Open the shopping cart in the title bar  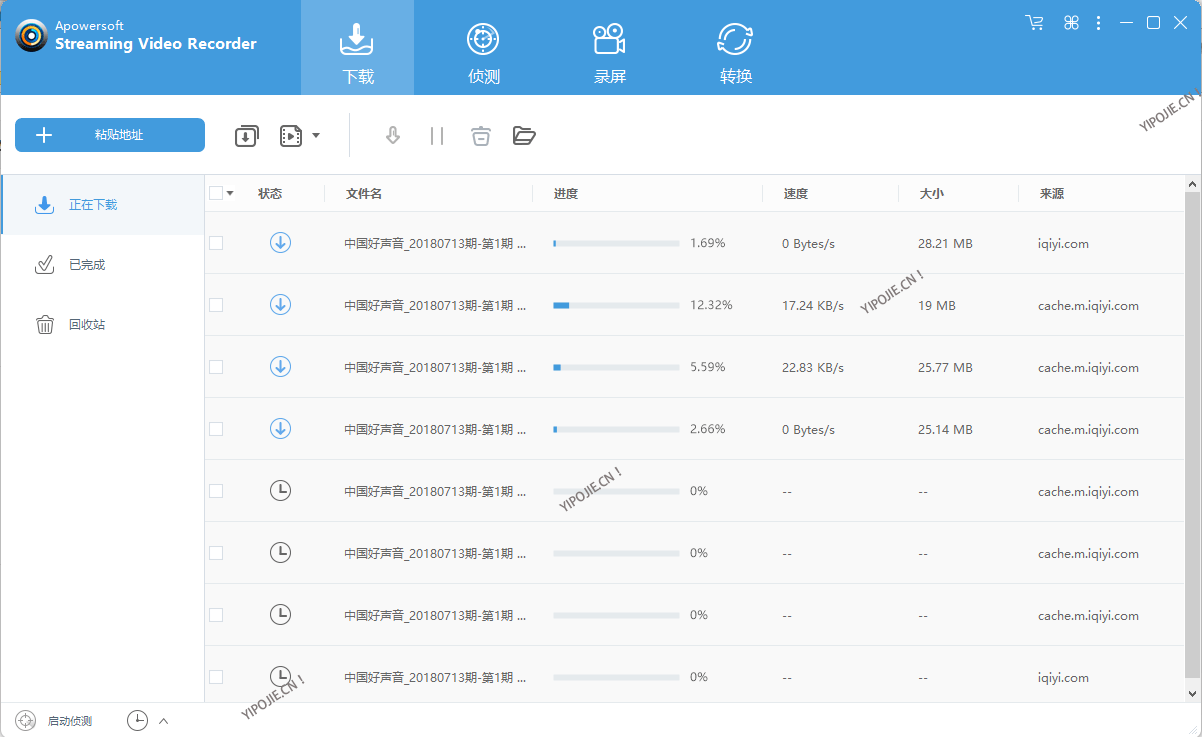pos(1034,22)
